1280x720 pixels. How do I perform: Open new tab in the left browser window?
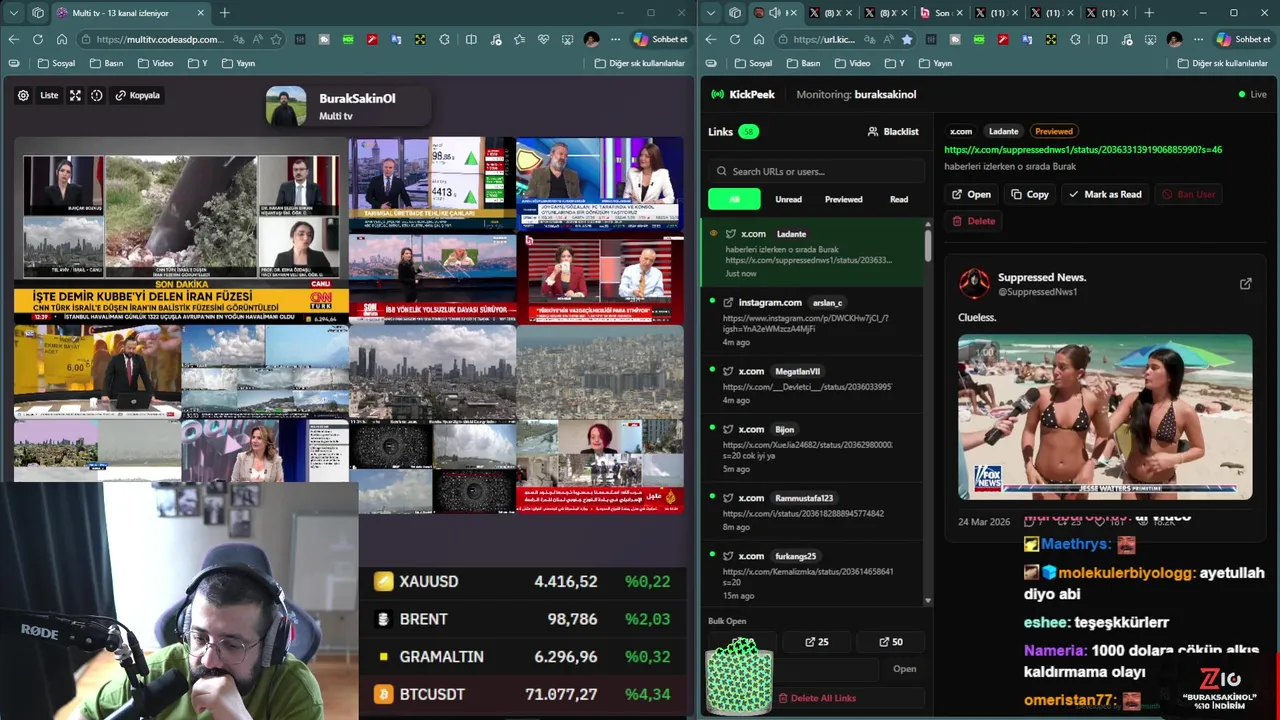coord(224,13)
